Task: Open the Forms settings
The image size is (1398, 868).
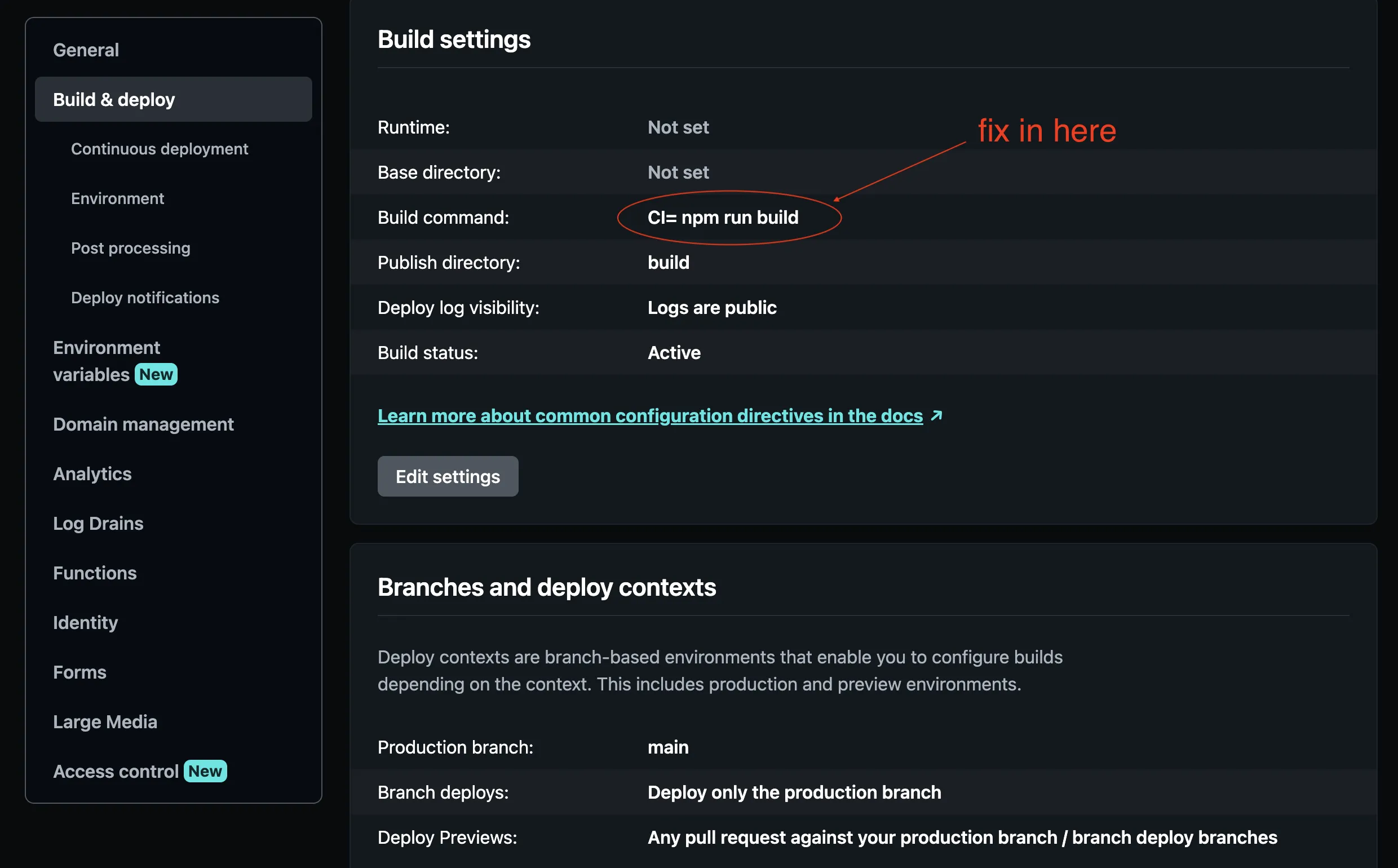Action: [x=80, y=672]
